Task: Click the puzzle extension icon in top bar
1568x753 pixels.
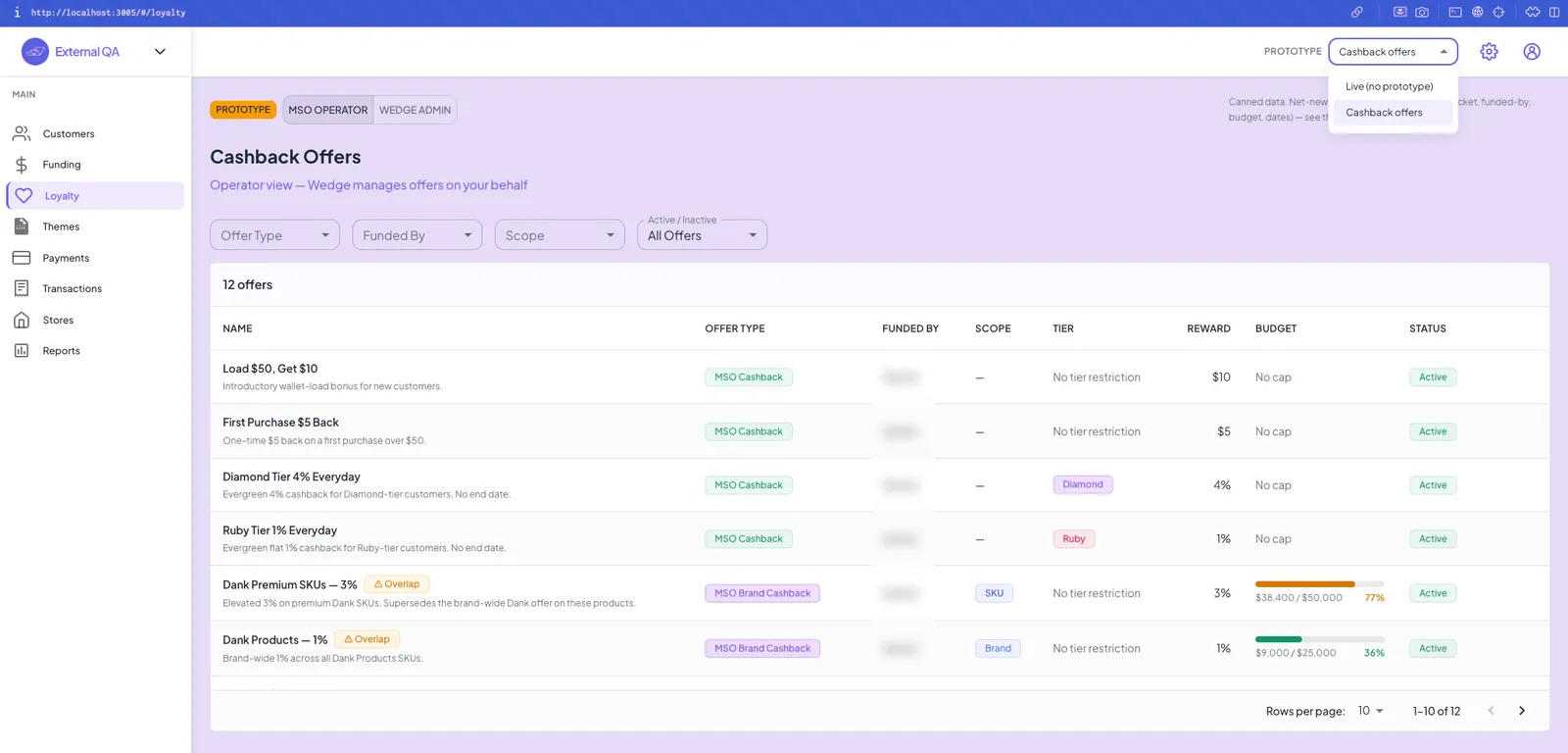Action: [1533, 13]
